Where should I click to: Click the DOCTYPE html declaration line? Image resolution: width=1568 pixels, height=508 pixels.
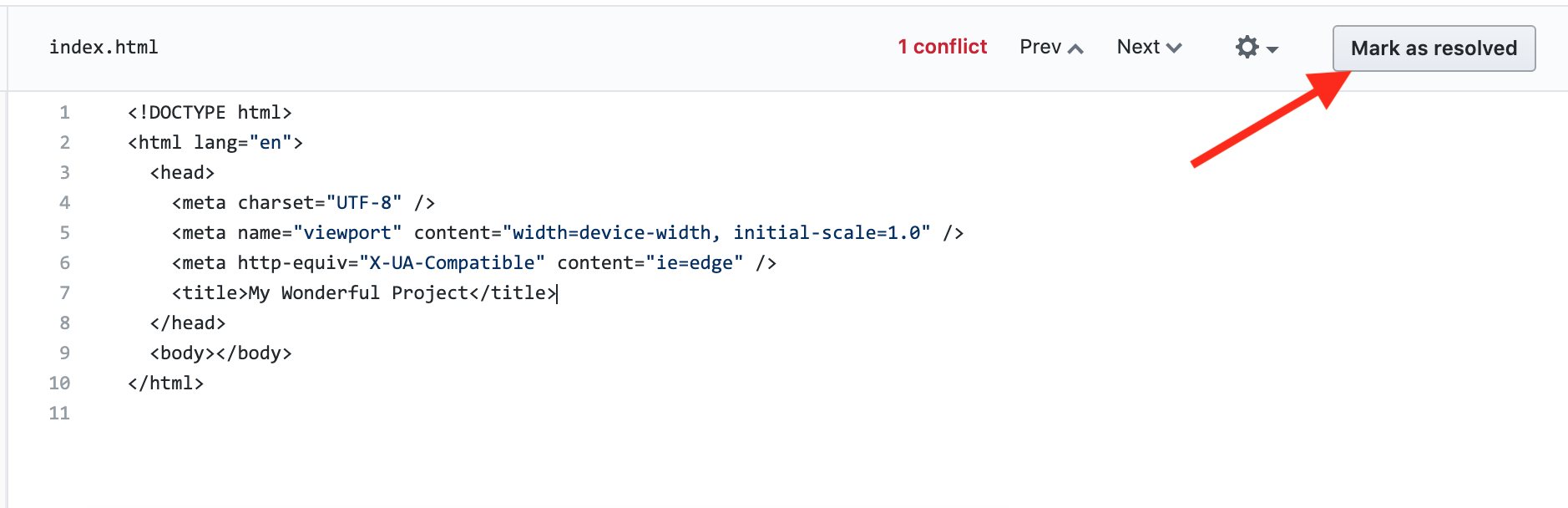click(x=210, y=113)
